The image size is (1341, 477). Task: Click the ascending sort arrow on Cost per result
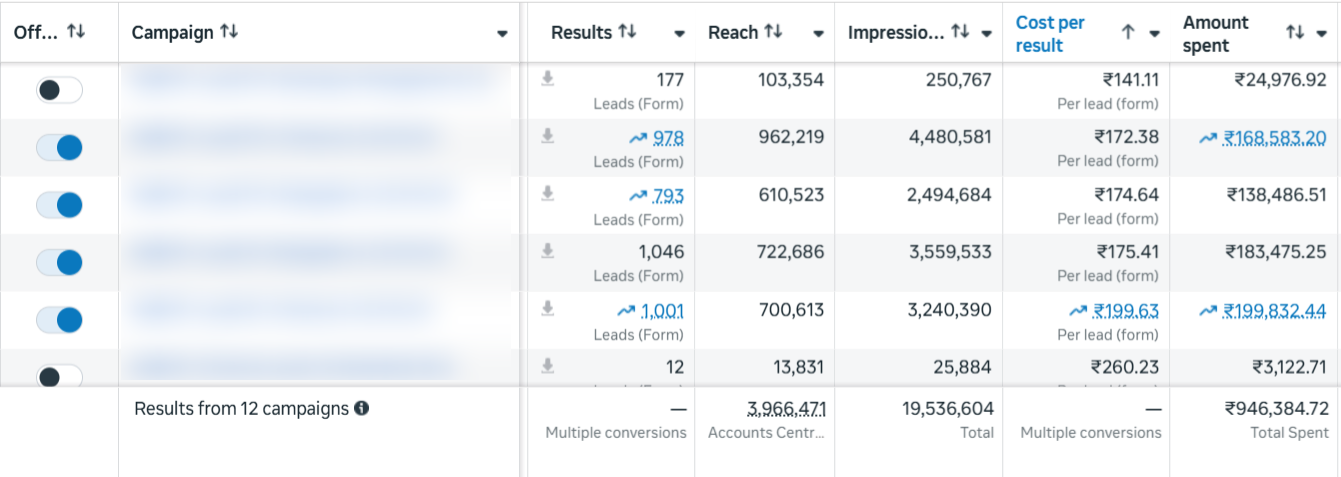[1128, 33]
